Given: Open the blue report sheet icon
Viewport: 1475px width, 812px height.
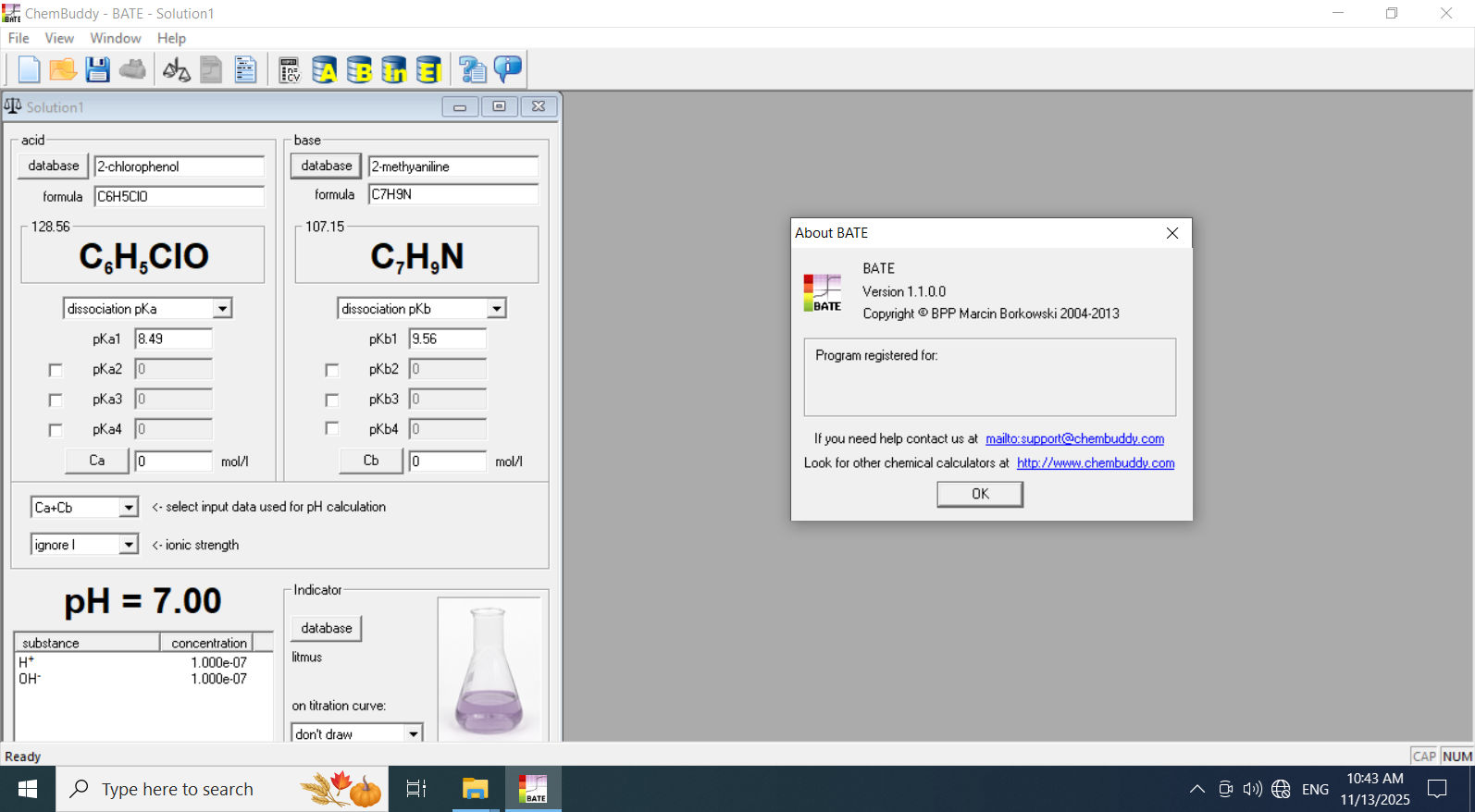Looking at the screenshot, I should point(245,69).
